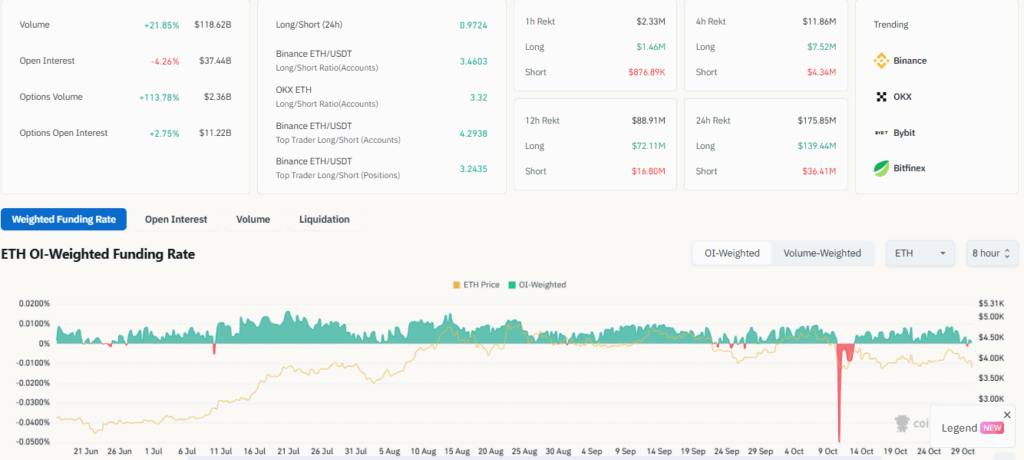Click the Bybit logo icon

click(x=882, y=133)
